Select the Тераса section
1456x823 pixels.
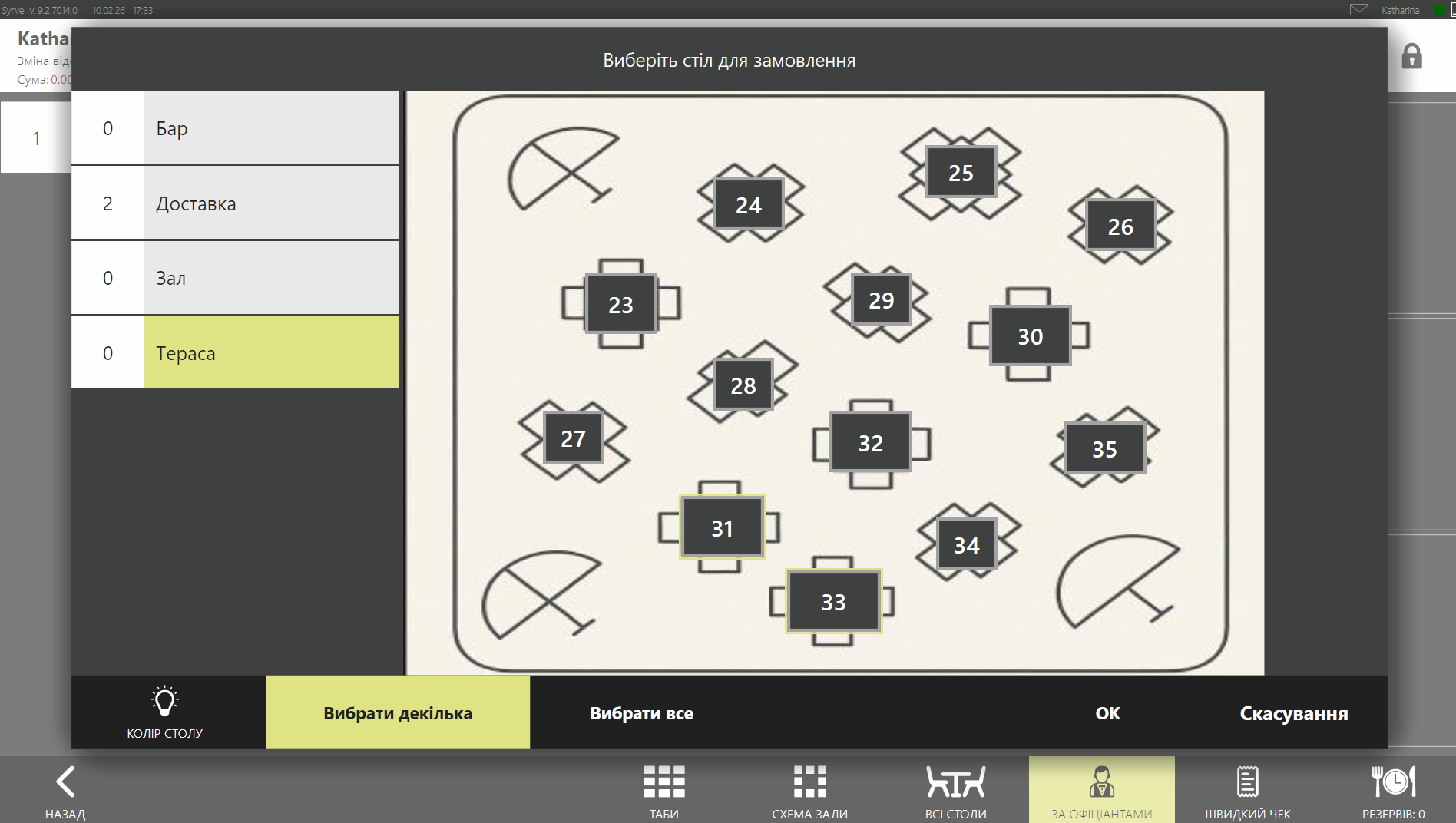[x=235, y=353]
